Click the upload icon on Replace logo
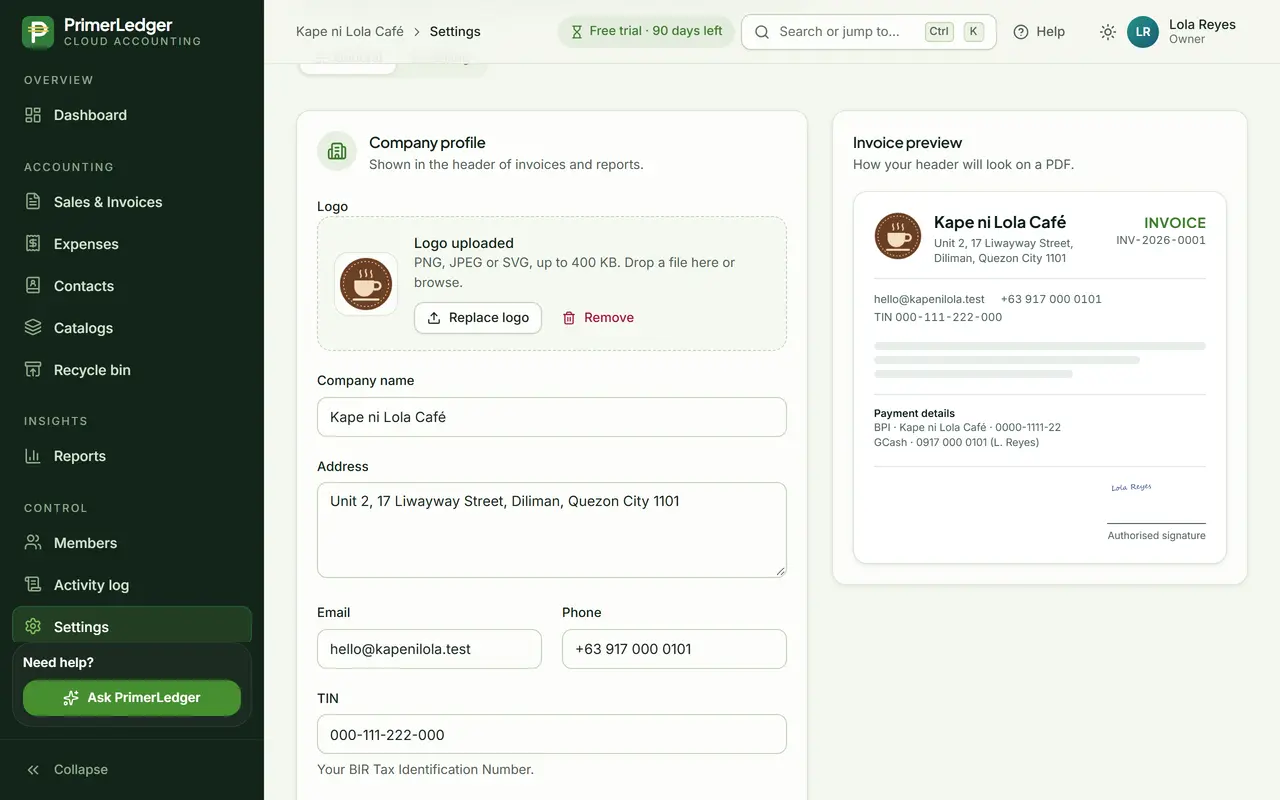1280x800 pixels. pyautogui.click(x=434, y=318)
